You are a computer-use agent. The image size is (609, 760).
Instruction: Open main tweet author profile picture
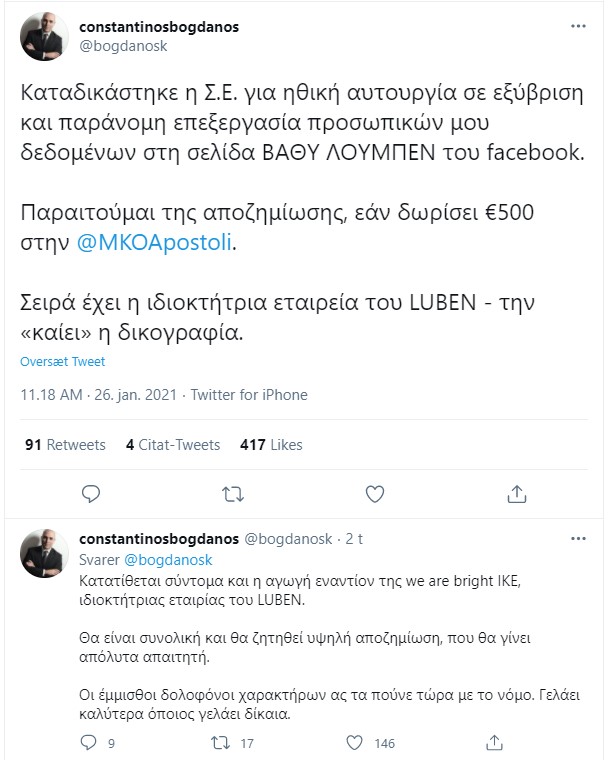point(45,38)
